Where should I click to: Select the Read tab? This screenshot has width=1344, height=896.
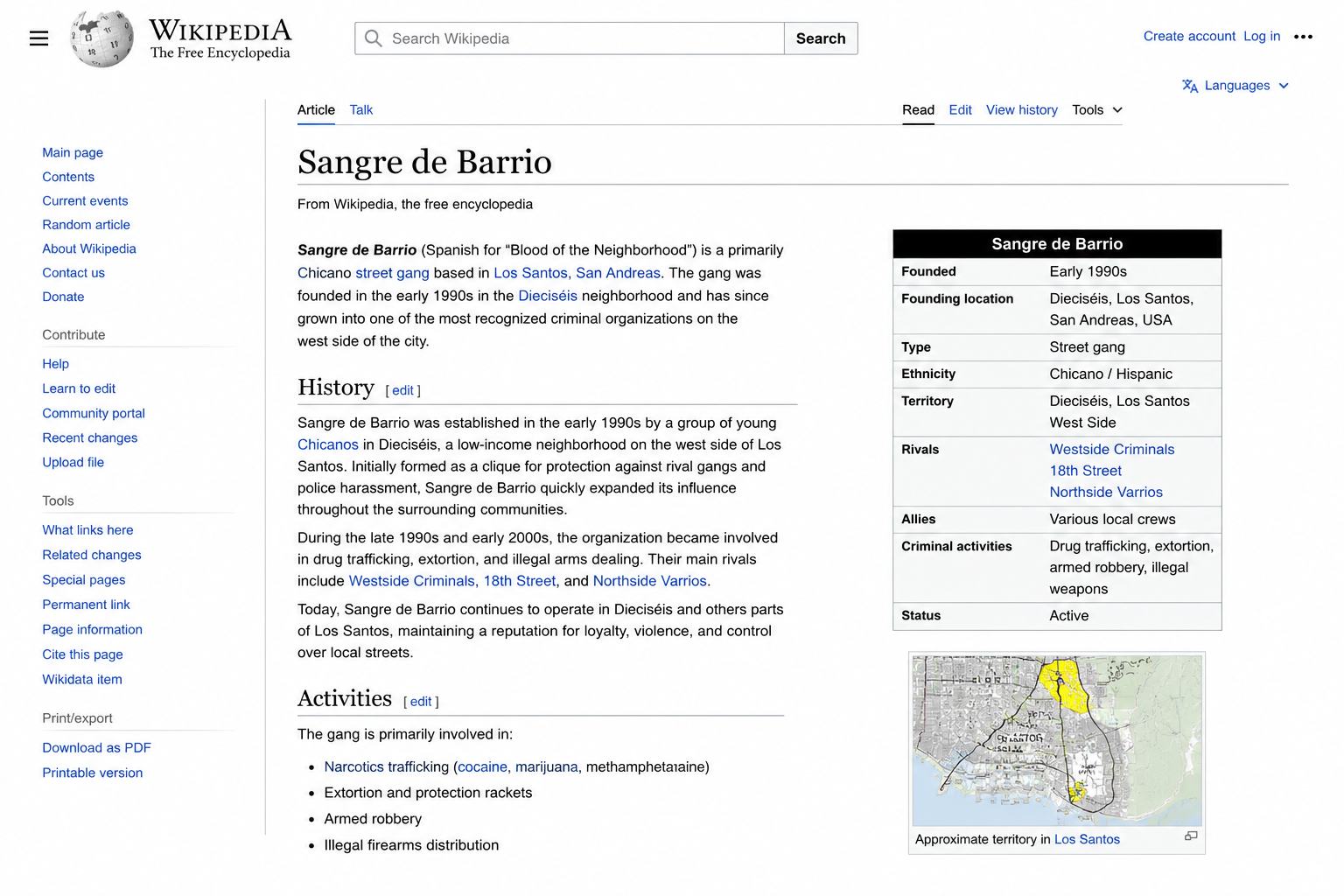[918, 110]
